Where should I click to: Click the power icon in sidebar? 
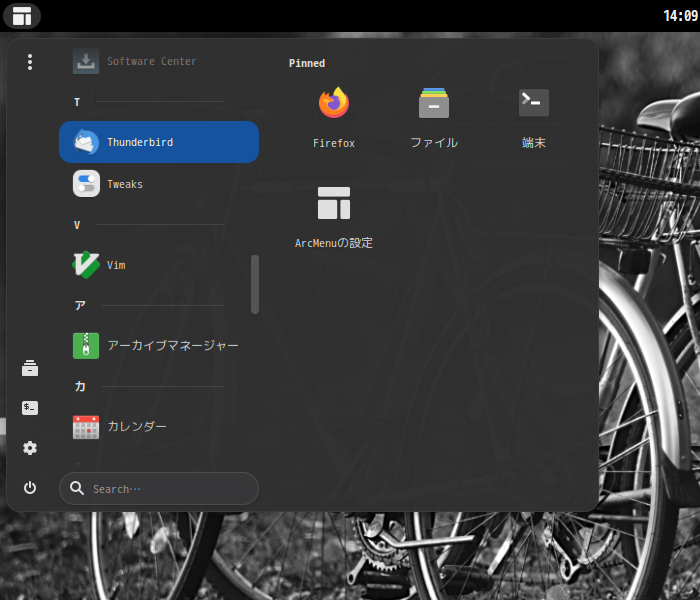pyautogui.click(x=30, y=488)
